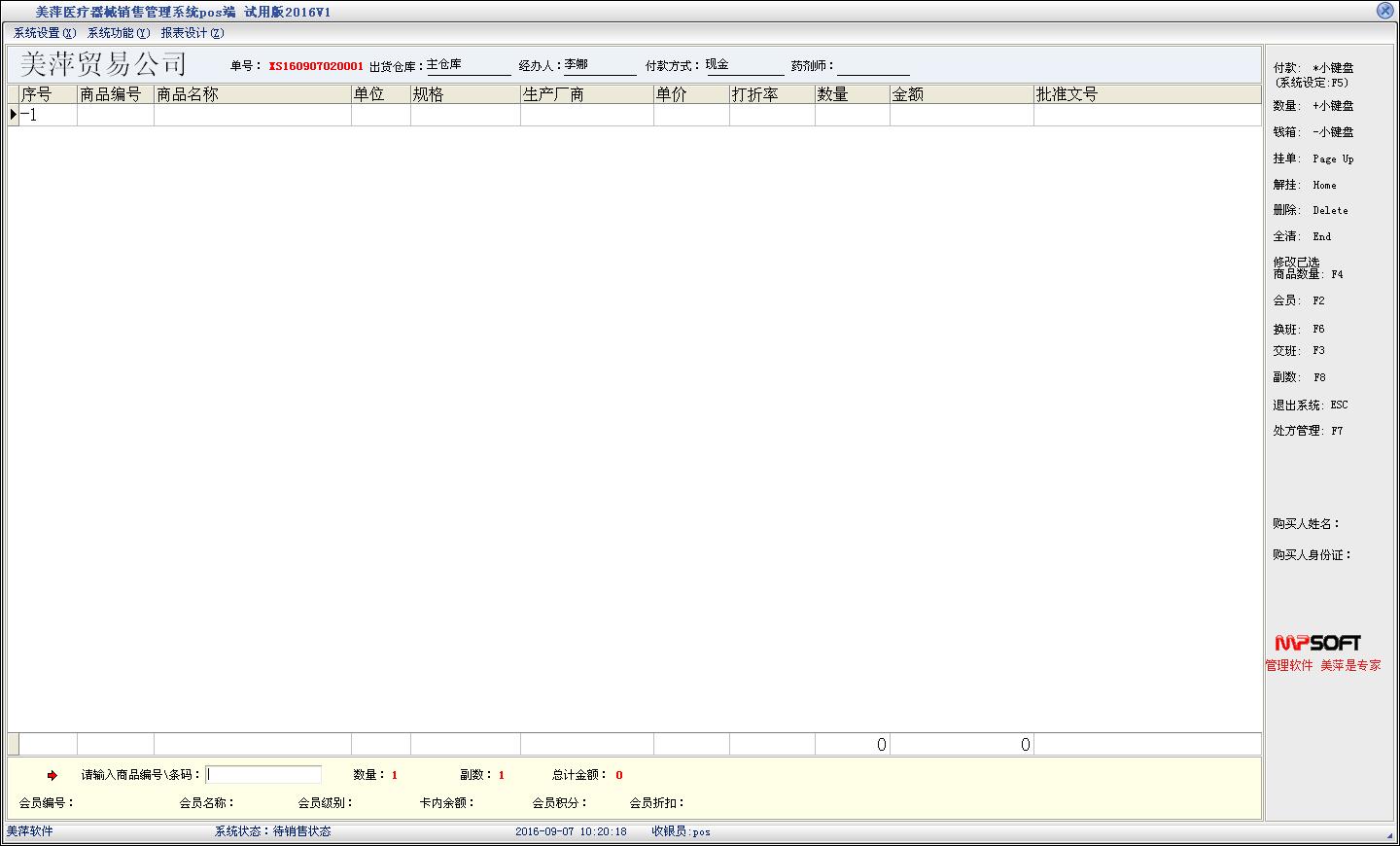1400x846 pixels.
Task: Click the 药剂师 input field
Action: click(x=873, y=66)
